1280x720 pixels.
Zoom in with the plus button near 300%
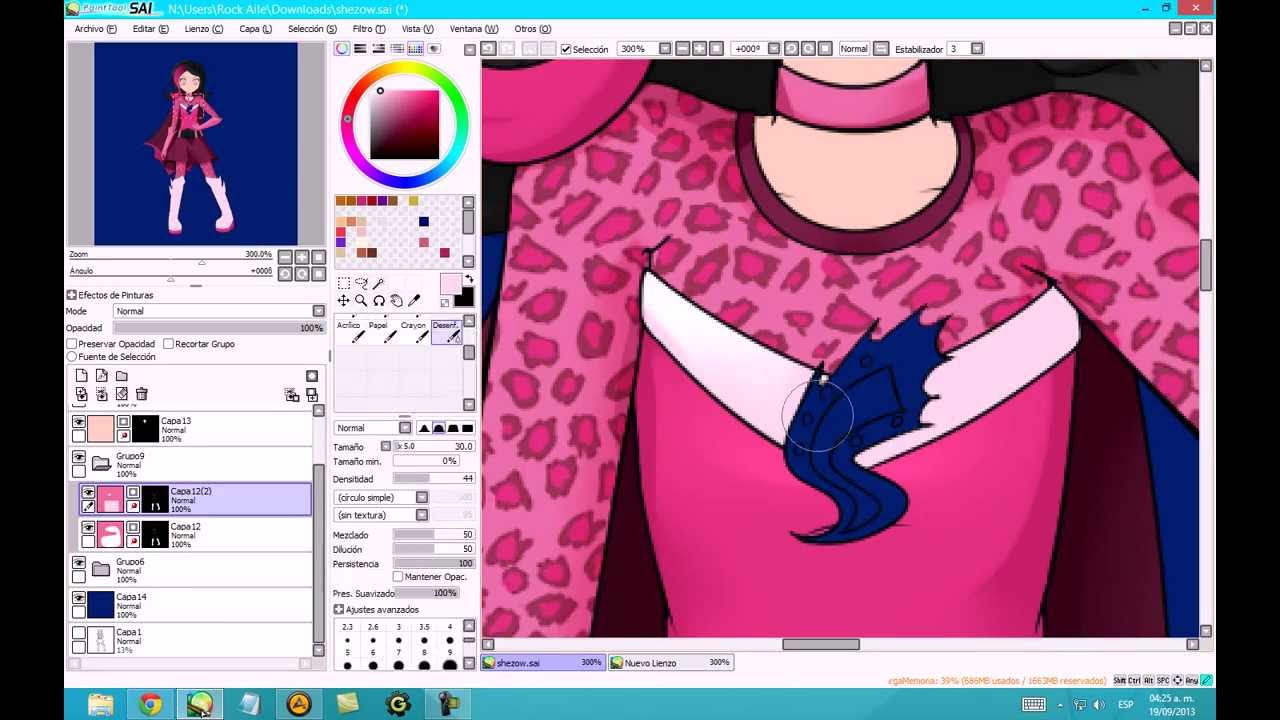pos(699,49)
